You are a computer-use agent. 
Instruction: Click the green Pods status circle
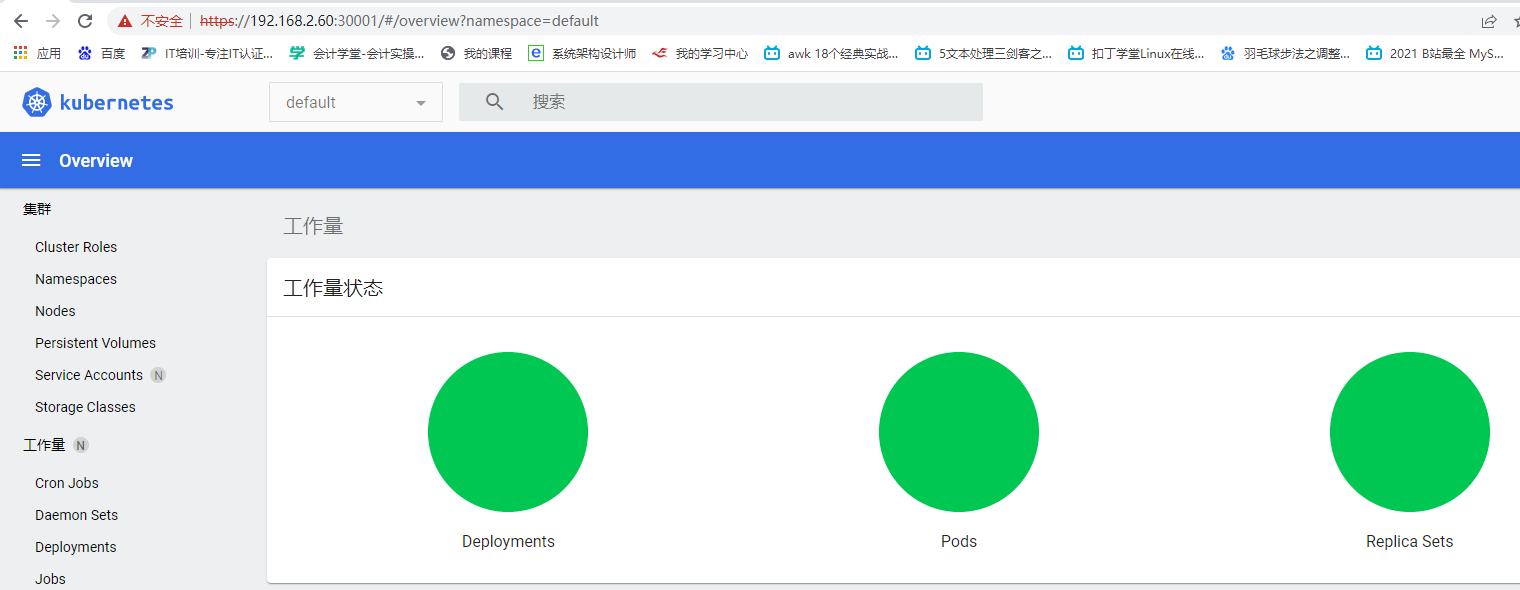point(959,432)
